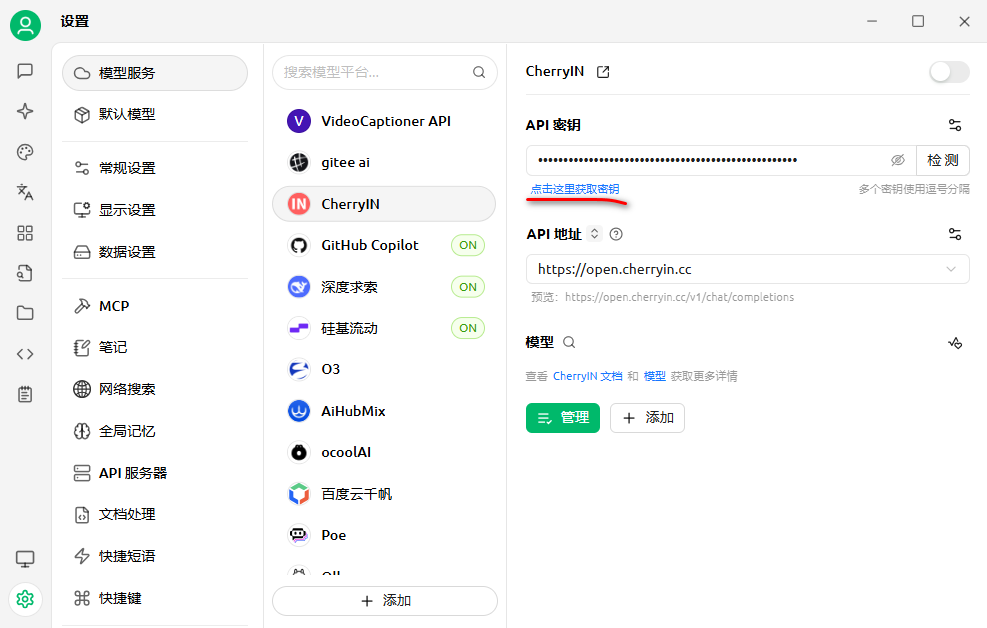This screenshot has width=987, height=628.
Task: Open the CherryIN 文档 link
Action: pyautogui.click(x=588, y=376)
